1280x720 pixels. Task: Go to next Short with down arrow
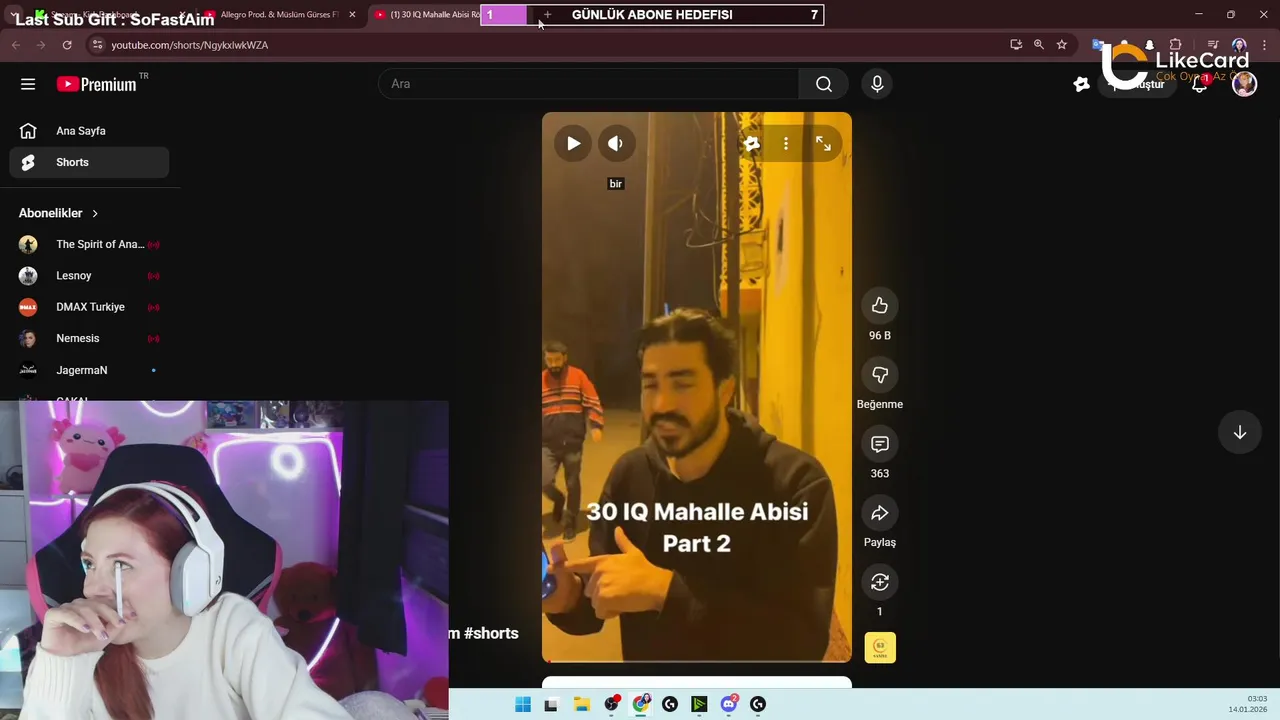tap(1240, 432)
